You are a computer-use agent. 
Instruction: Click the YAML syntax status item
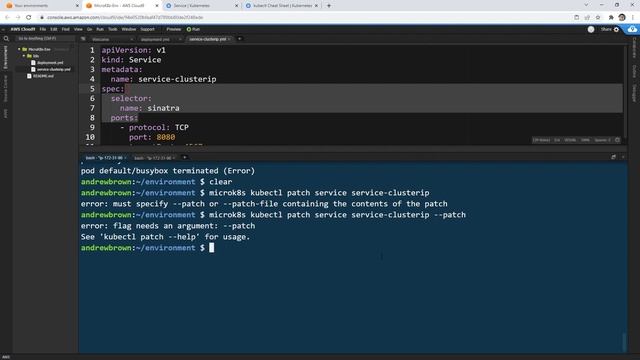[x=570, y=140]
